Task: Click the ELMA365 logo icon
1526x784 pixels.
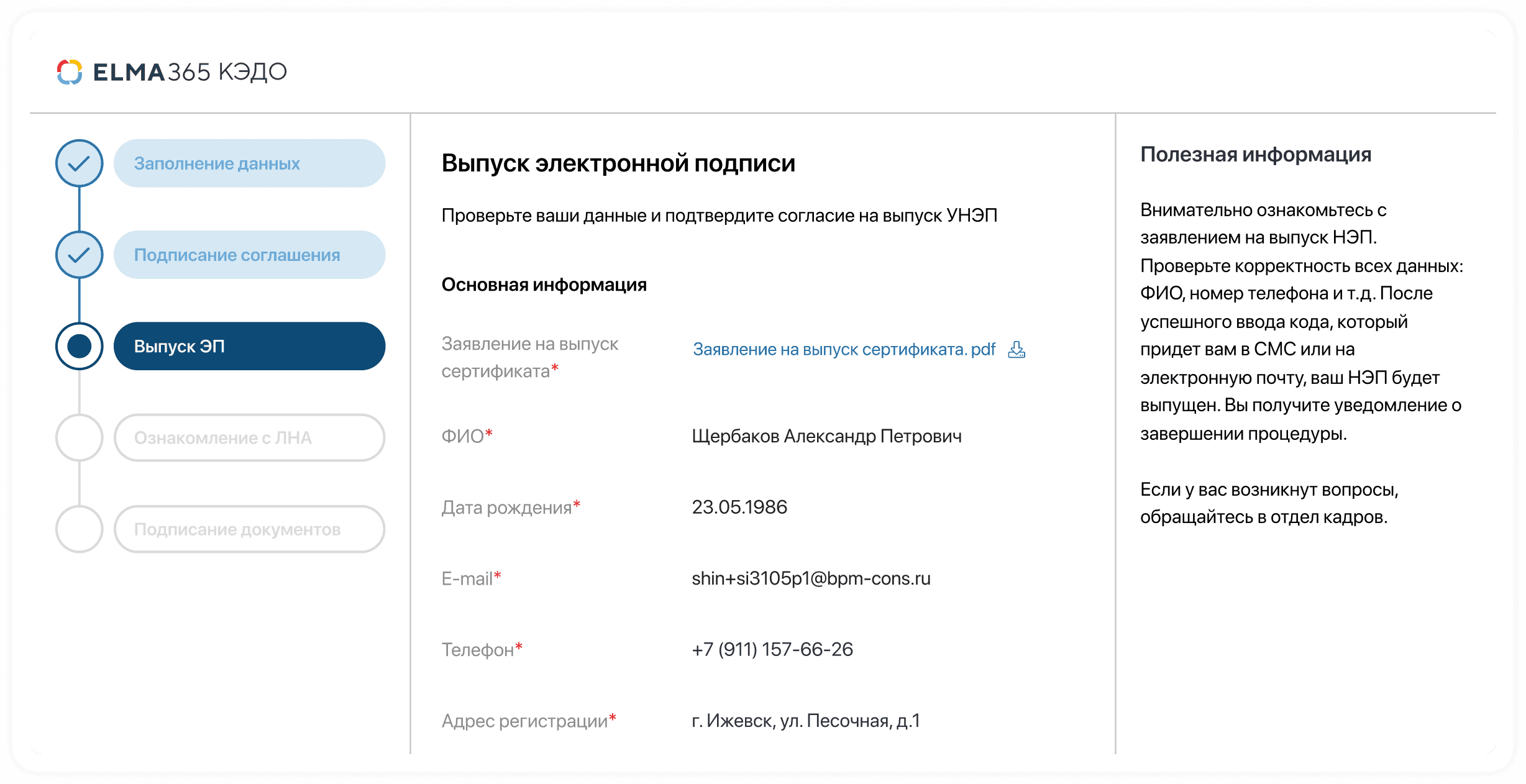Action: (x=70, y=72)
